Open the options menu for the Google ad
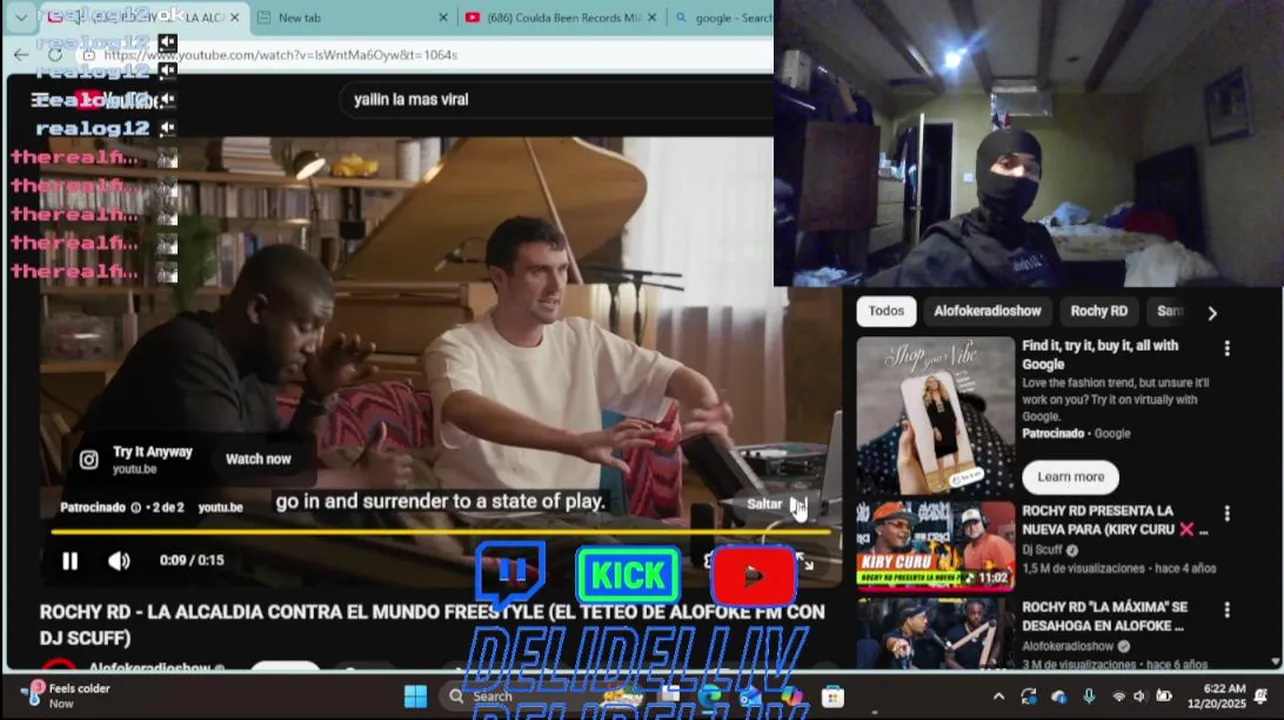Screen dimensions: 1284x720 coord(1227,349)
